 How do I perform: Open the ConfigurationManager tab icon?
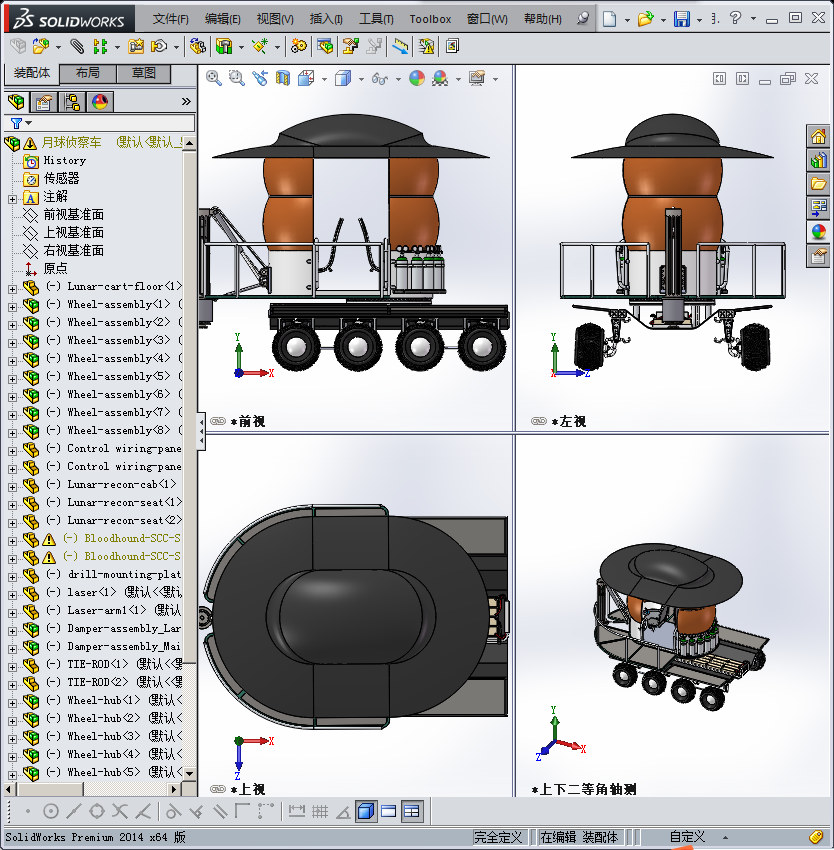[x=72, y=101]
